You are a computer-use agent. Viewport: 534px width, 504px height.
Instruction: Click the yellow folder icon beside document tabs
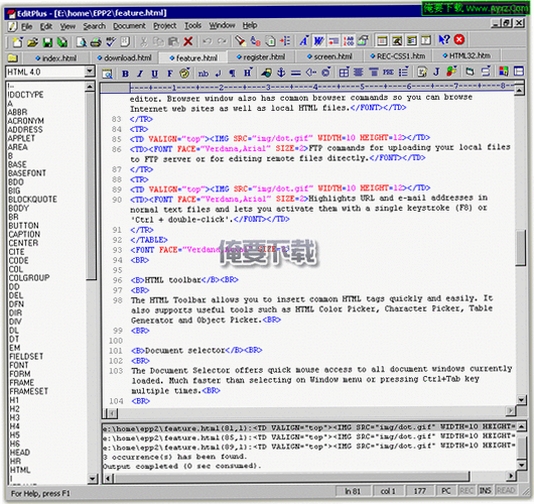[x=13, y=58]
